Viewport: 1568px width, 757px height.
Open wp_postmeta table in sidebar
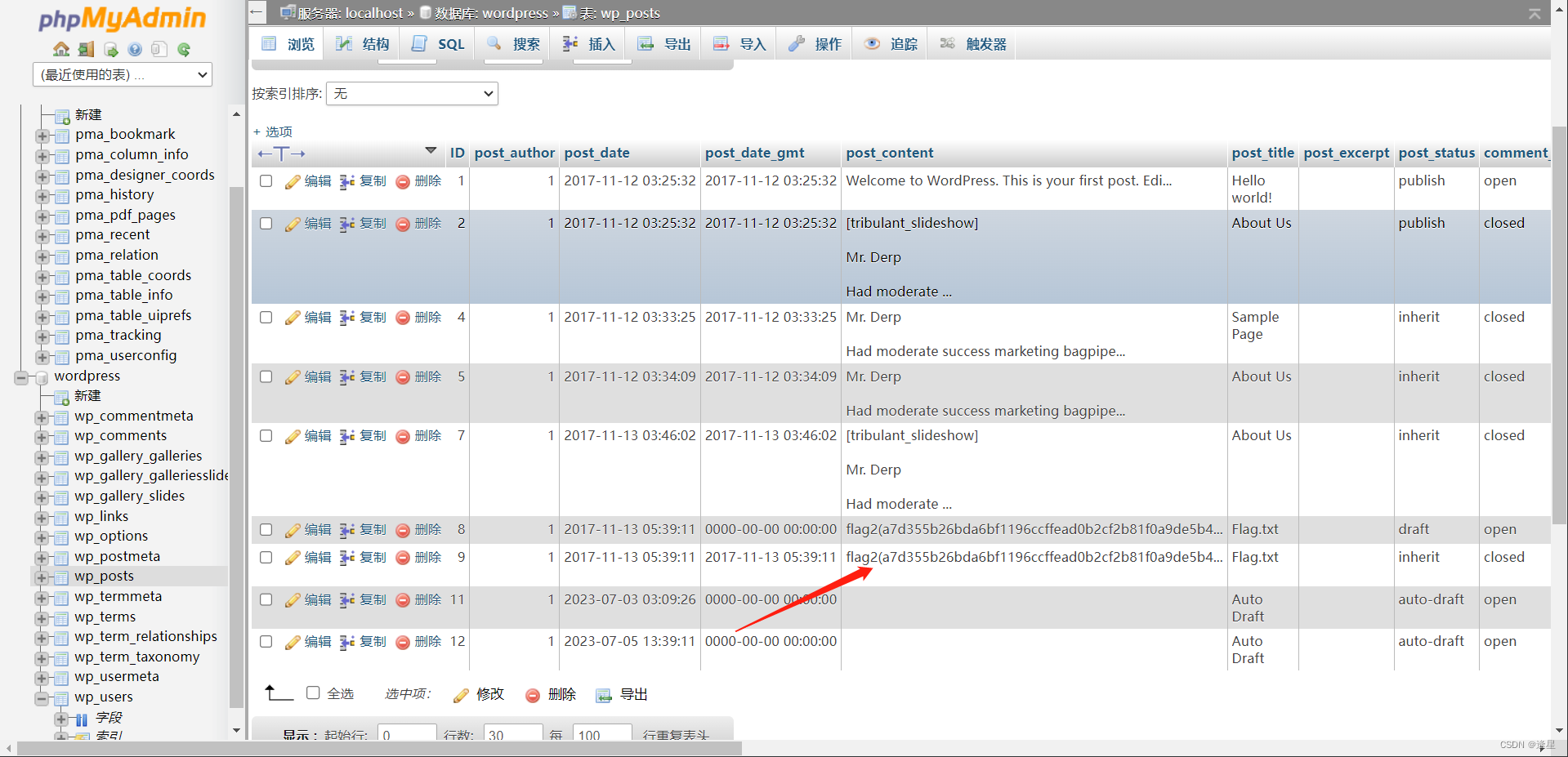click(117, 557)
